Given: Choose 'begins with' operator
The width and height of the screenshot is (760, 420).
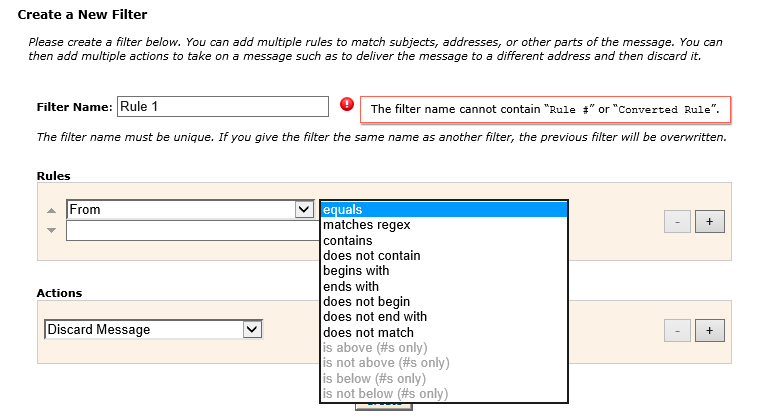Looking at the screenshot, I should (443, 271).
